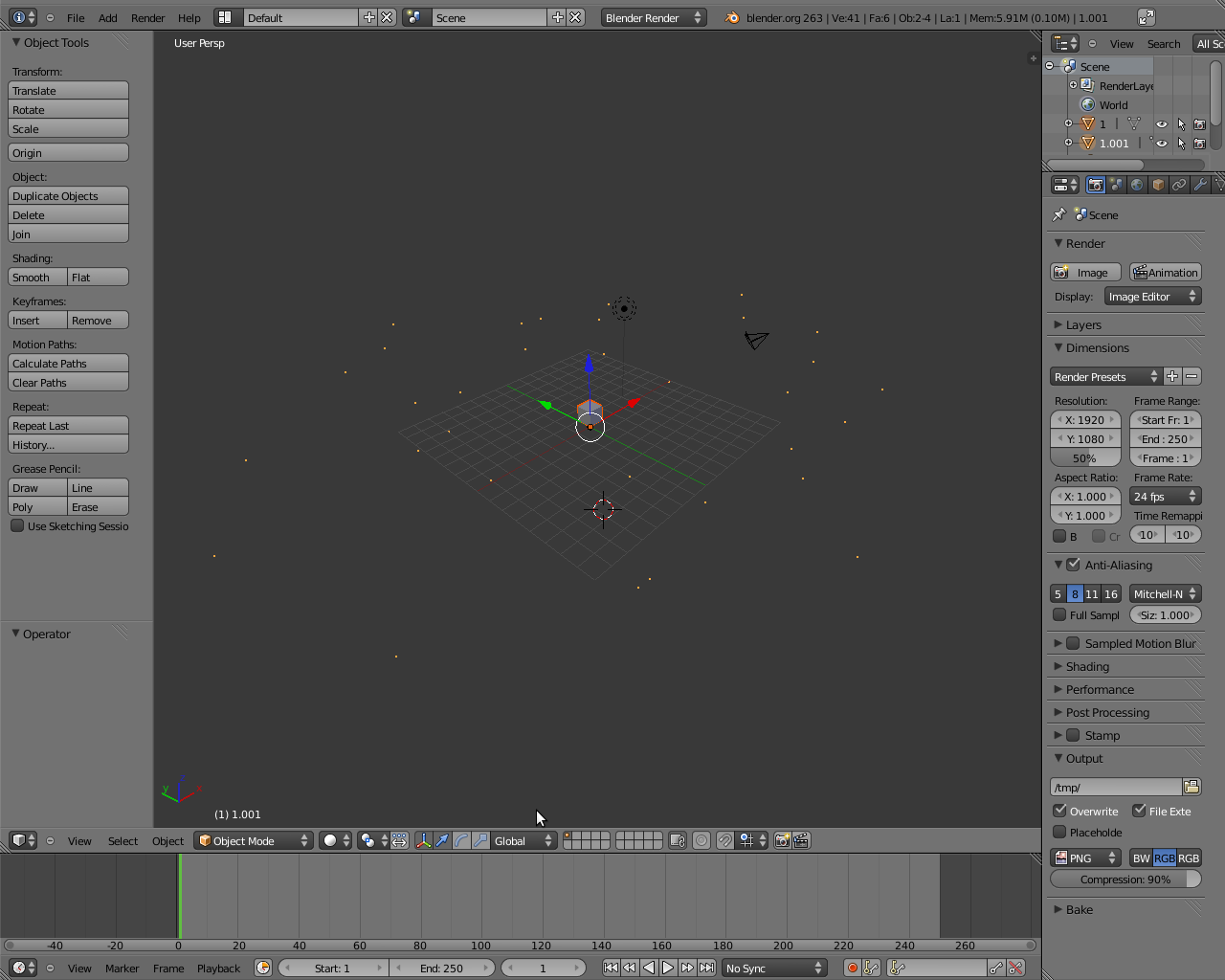
Task: Open the Render menu
Action: pyautogui.click(x=147, y=17)
